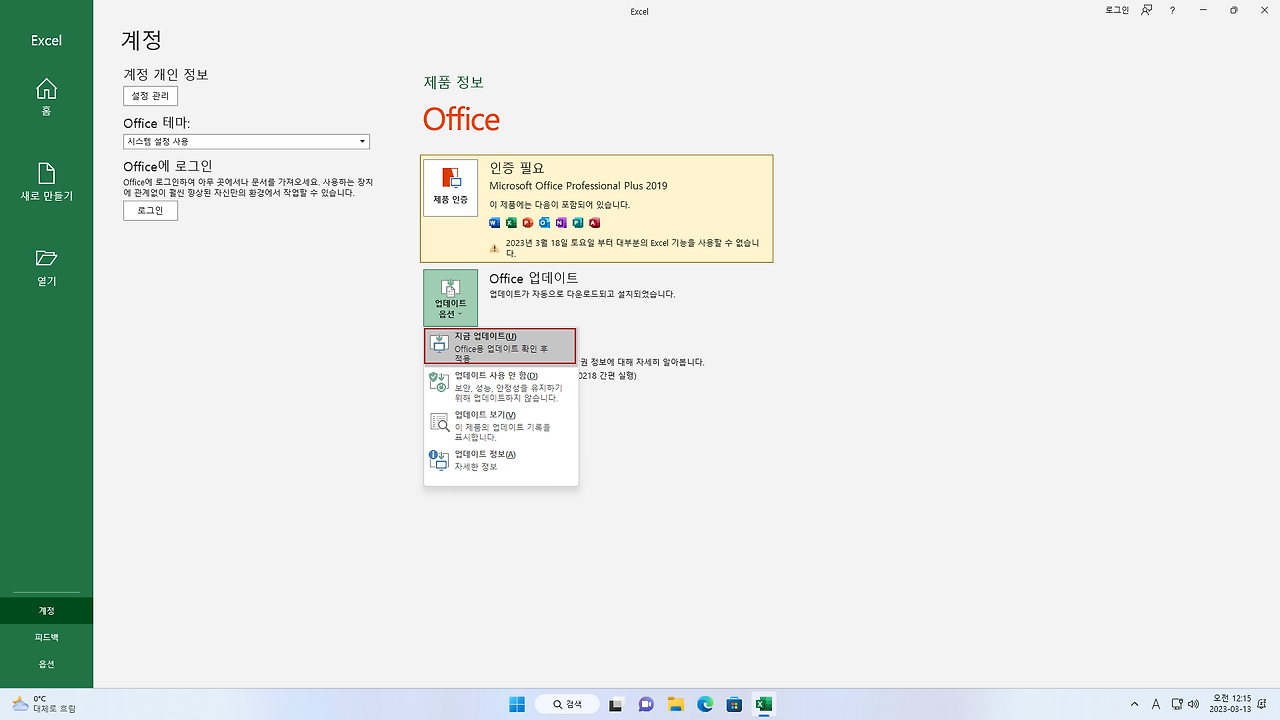The height and width of the screenshot is (720, 1280).
Task: Choose 업데이트 사용 안 함 menu item
Action: click(x=501, y=386)
